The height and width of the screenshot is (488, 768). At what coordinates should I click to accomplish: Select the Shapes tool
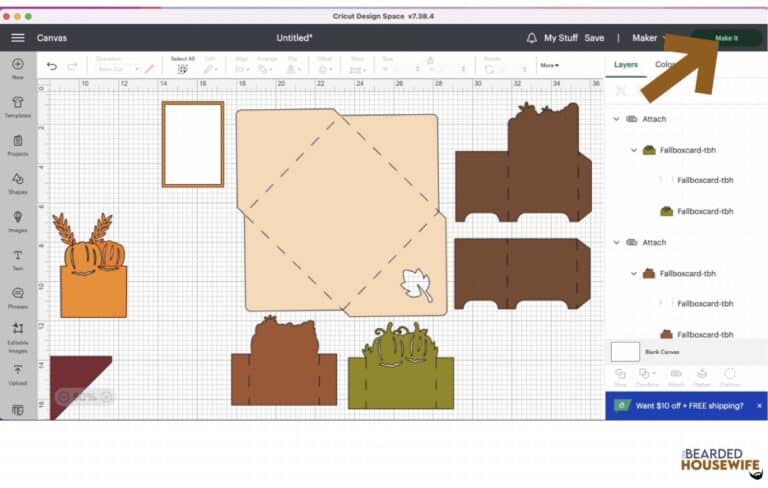pos(17,181)
